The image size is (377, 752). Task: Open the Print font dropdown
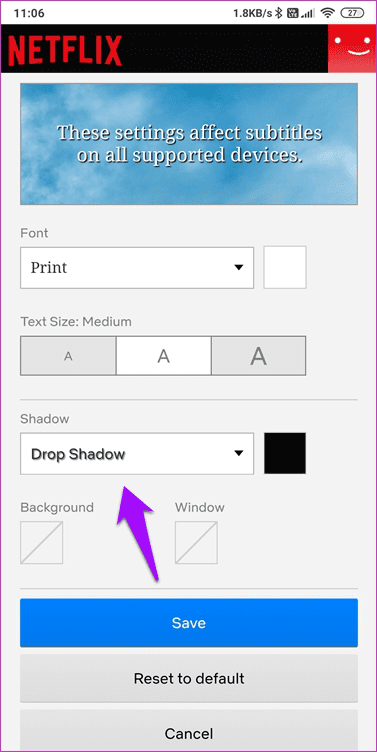[137, 268]
